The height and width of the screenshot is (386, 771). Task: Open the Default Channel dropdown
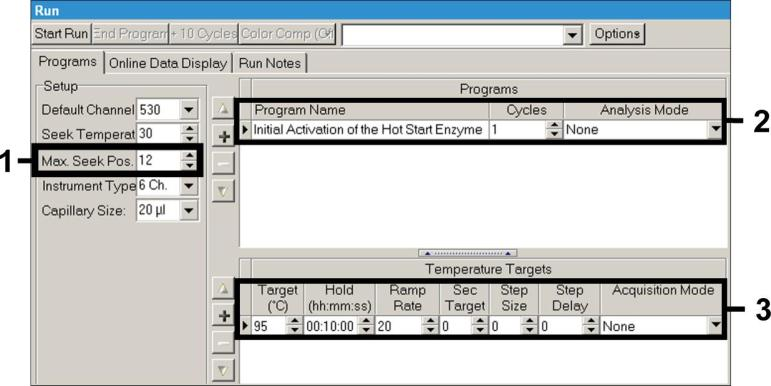pos(189,110)
